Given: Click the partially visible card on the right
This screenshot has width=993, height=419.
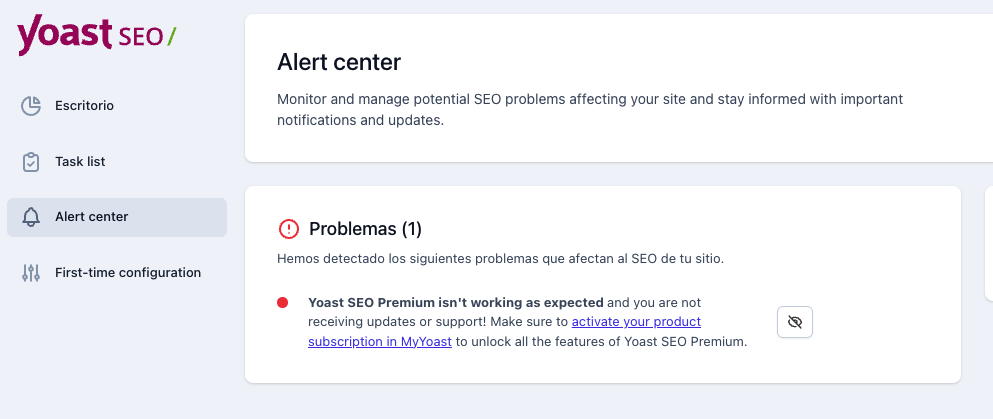Looking at the screenshot, I should click(989, 243).
